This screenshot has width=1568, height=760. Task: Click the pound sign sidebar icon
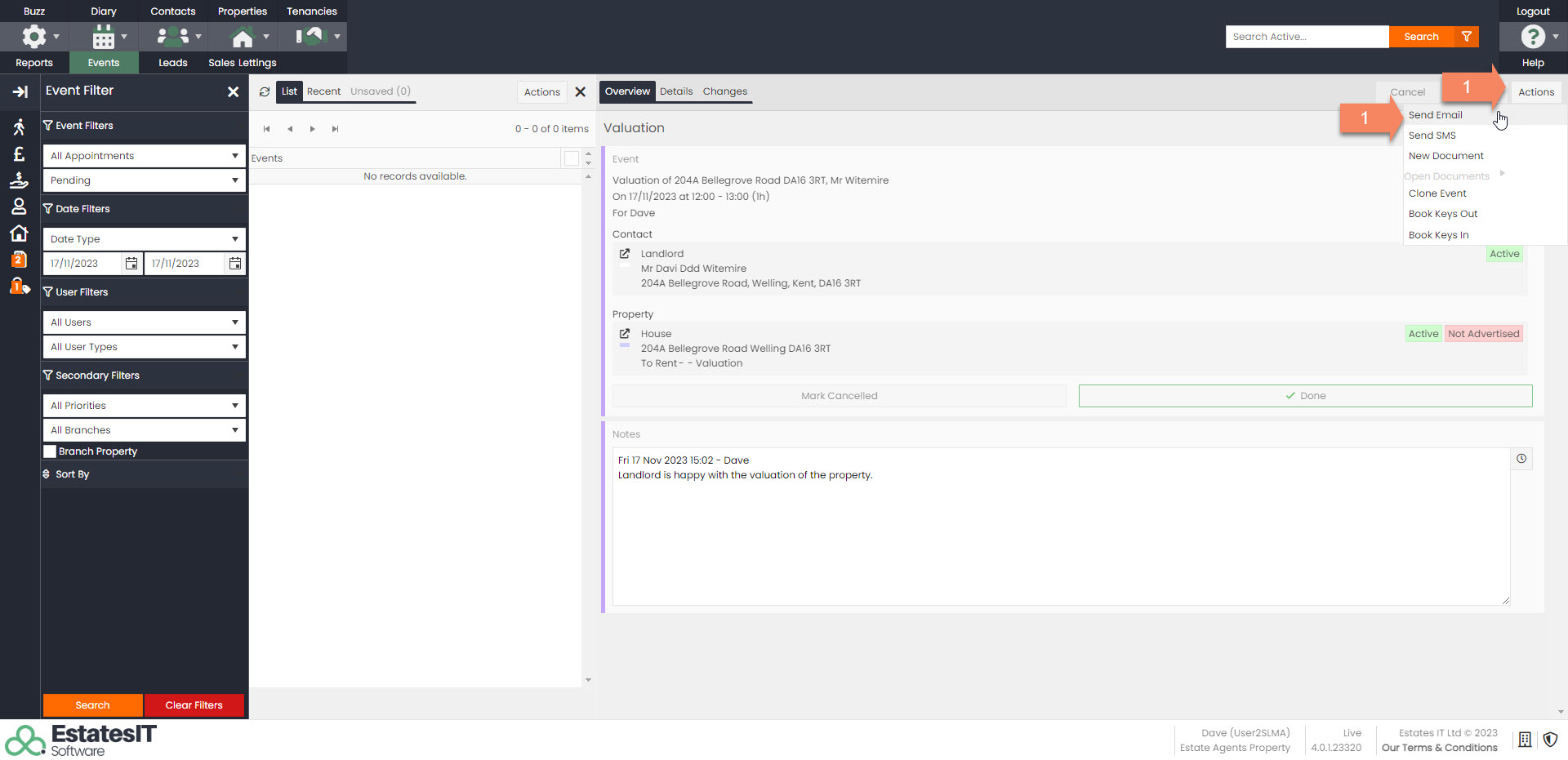19,154
